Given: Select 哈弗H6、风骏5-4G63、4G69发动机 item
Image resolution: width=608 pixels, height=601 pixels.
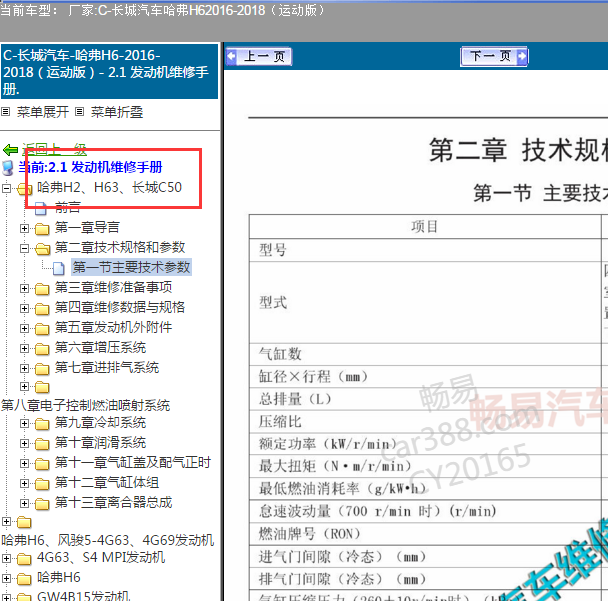Looking at the screenshot, I should pyautogui.click(x=107, y=541).
